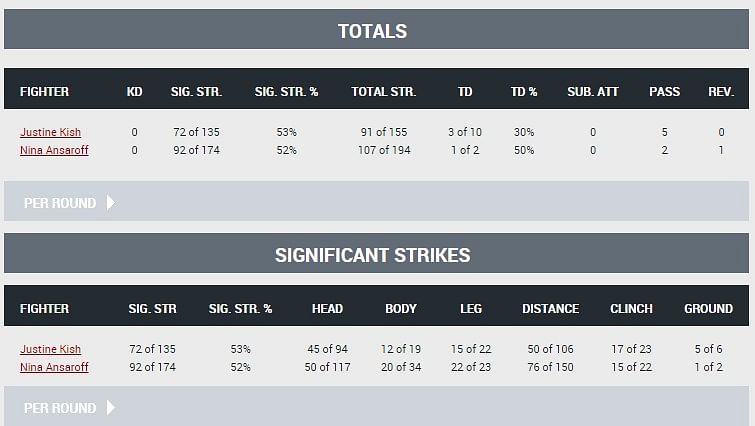
Task: Click the CLINCH column header
Action: click(631, 309)
